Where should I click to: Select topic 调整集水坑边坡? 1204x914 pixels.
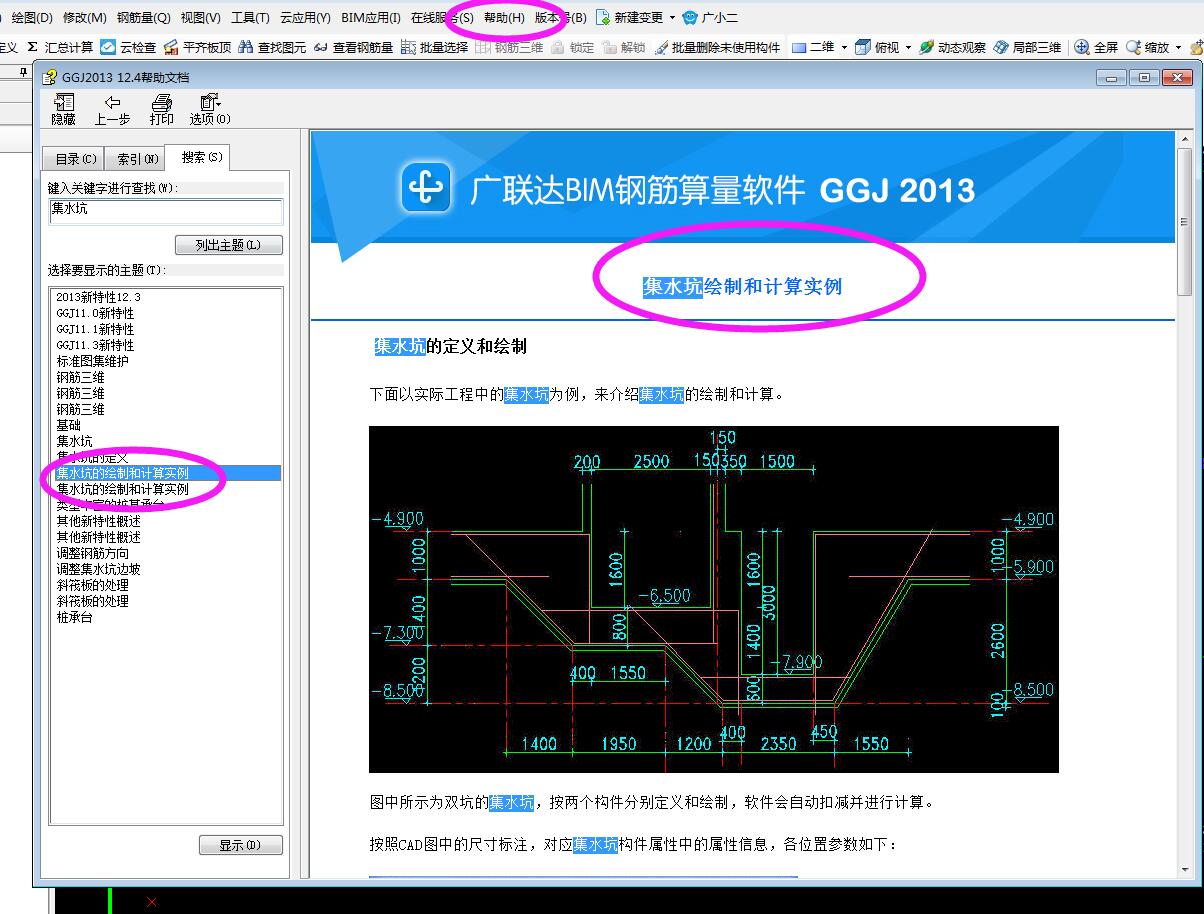pyautogui.click(x=98, y=569)
